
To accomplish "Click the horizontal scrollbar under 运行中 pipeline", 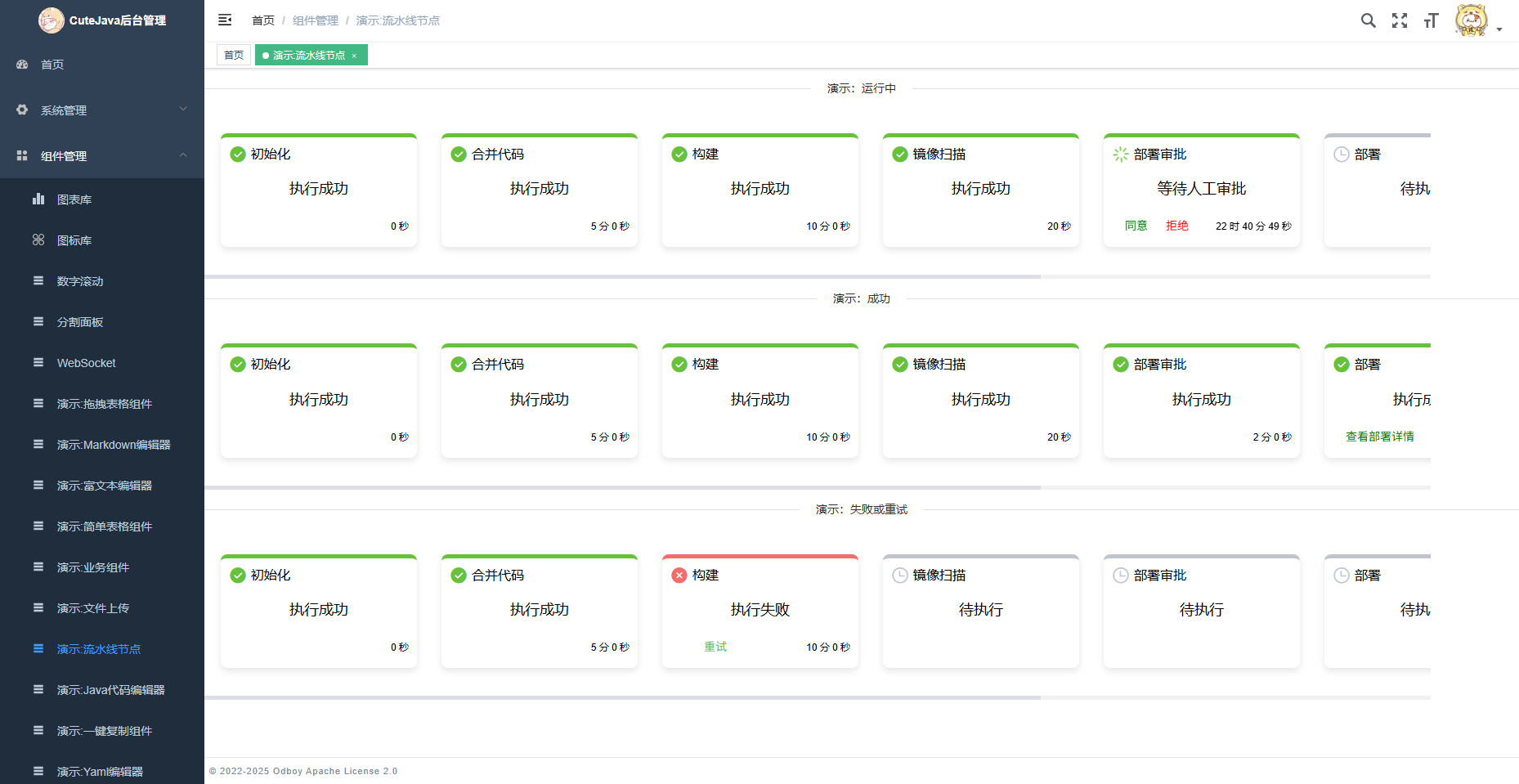I will [622, 276].
